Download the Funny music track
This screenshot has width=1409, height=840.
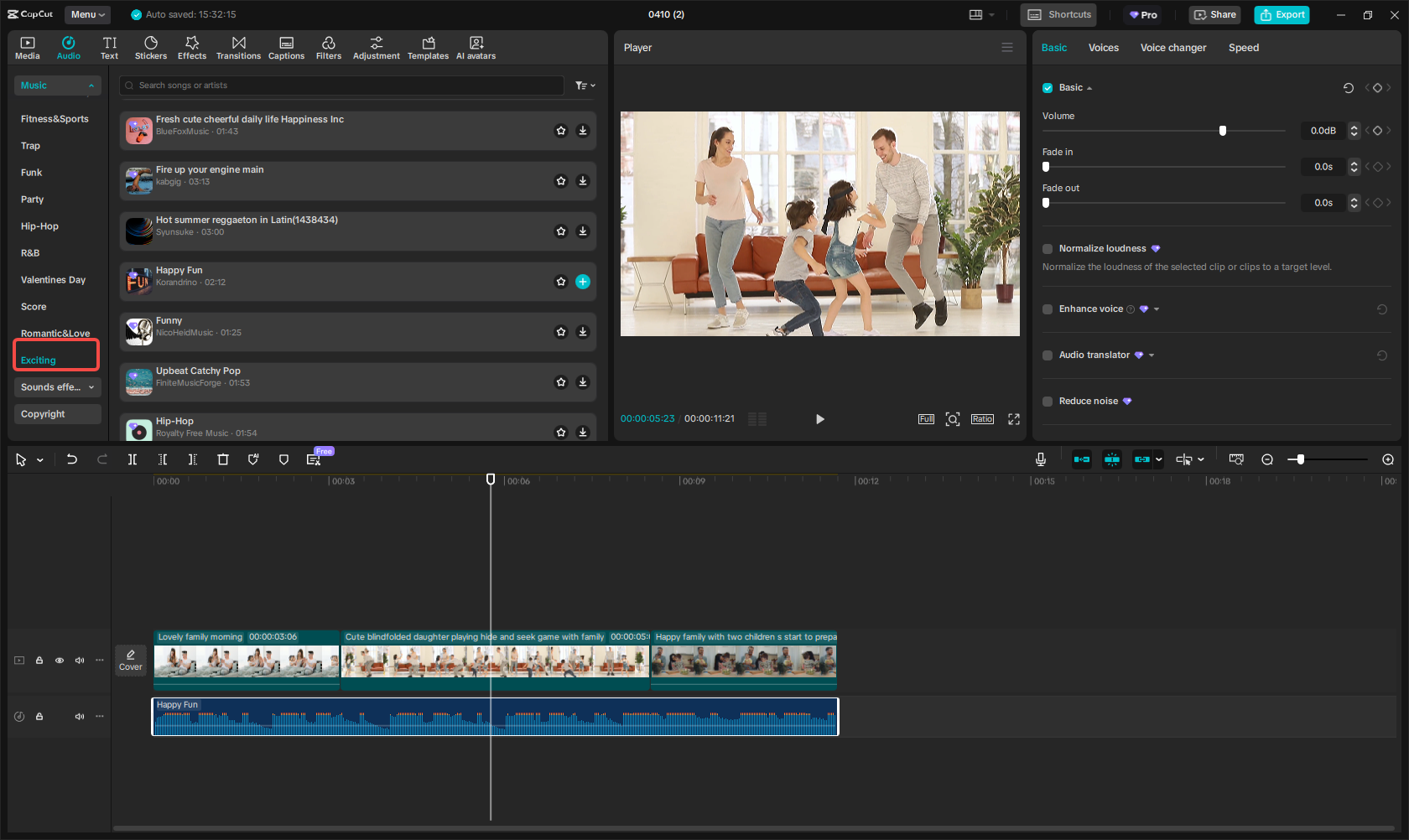[x=583, y=332]
